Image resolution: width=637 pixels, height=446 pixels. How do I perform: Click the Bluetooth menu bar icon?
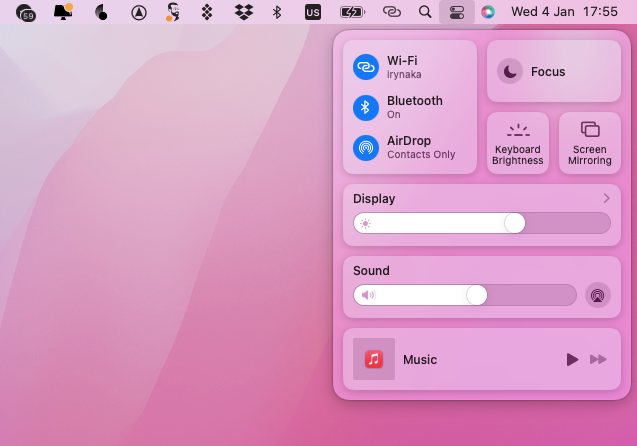pyautogui.click(x=277, y=12)
